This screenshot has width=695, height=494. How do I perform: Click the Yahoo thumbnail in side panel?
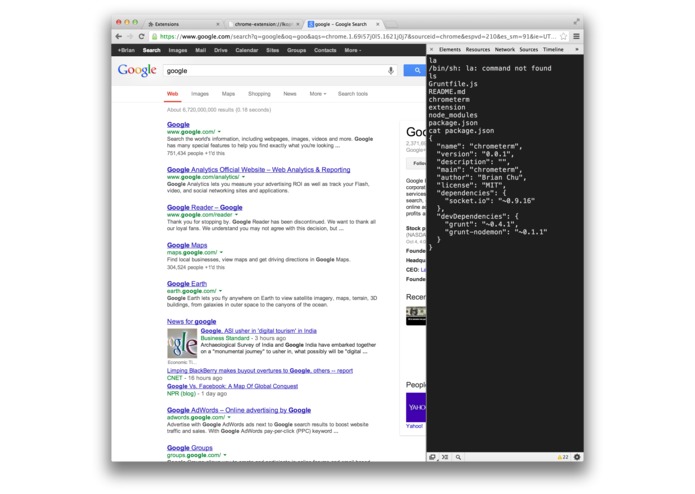(x=416, y=407)
